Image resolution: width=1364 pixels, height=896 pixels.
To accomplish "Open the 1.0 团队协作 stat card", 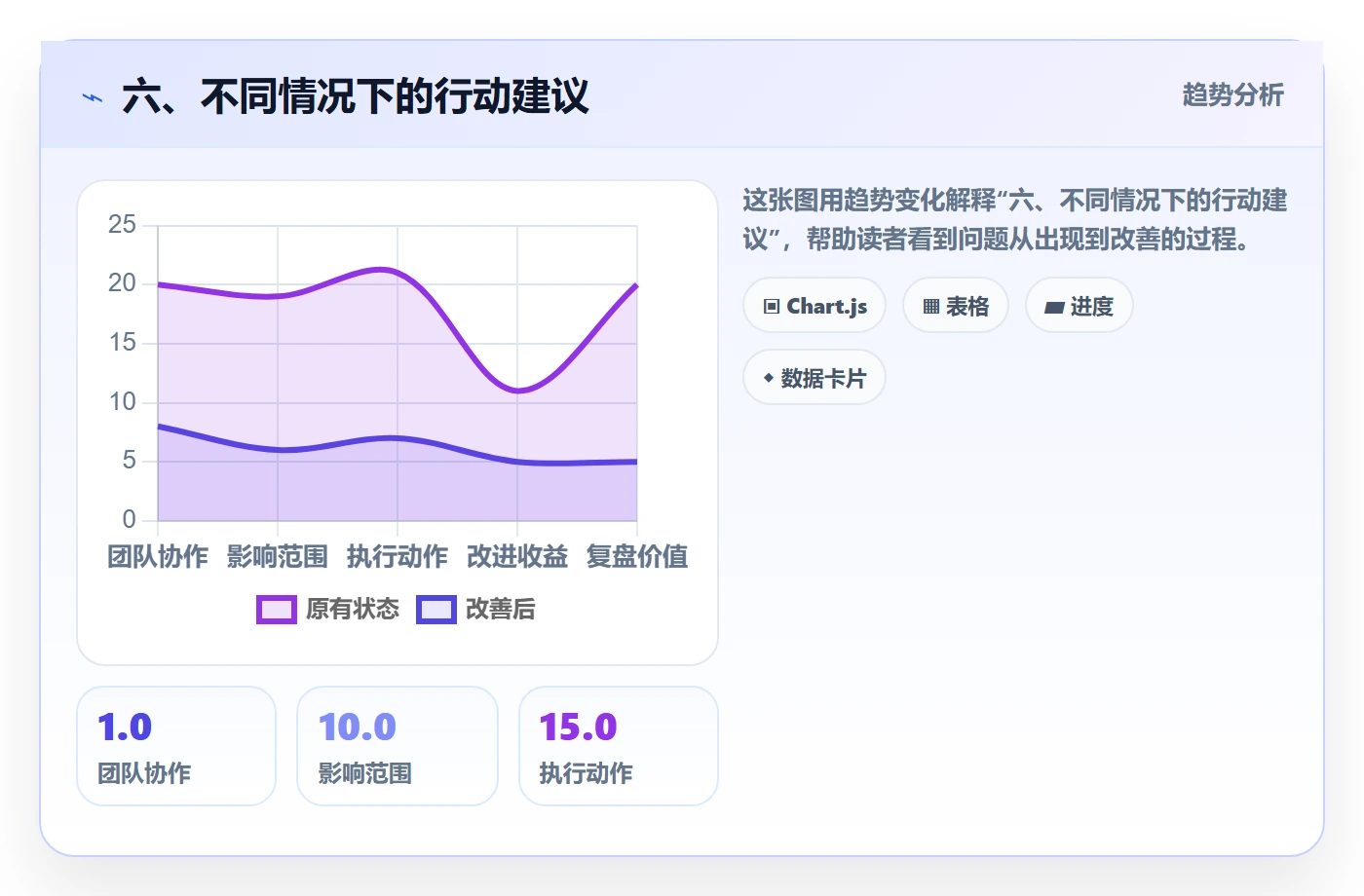I will [x=176, y=746].
